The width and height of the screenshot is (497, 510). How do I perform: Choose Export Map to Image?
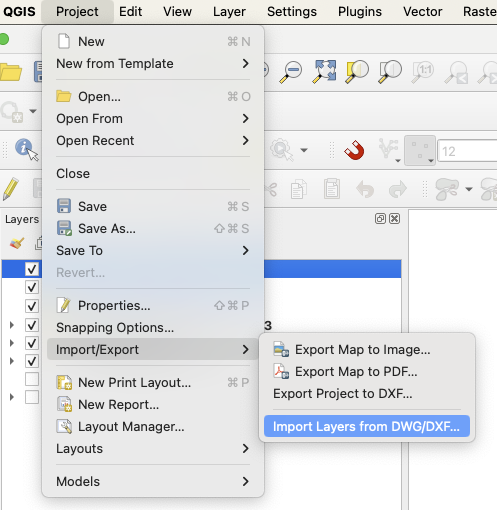point(367,350)
